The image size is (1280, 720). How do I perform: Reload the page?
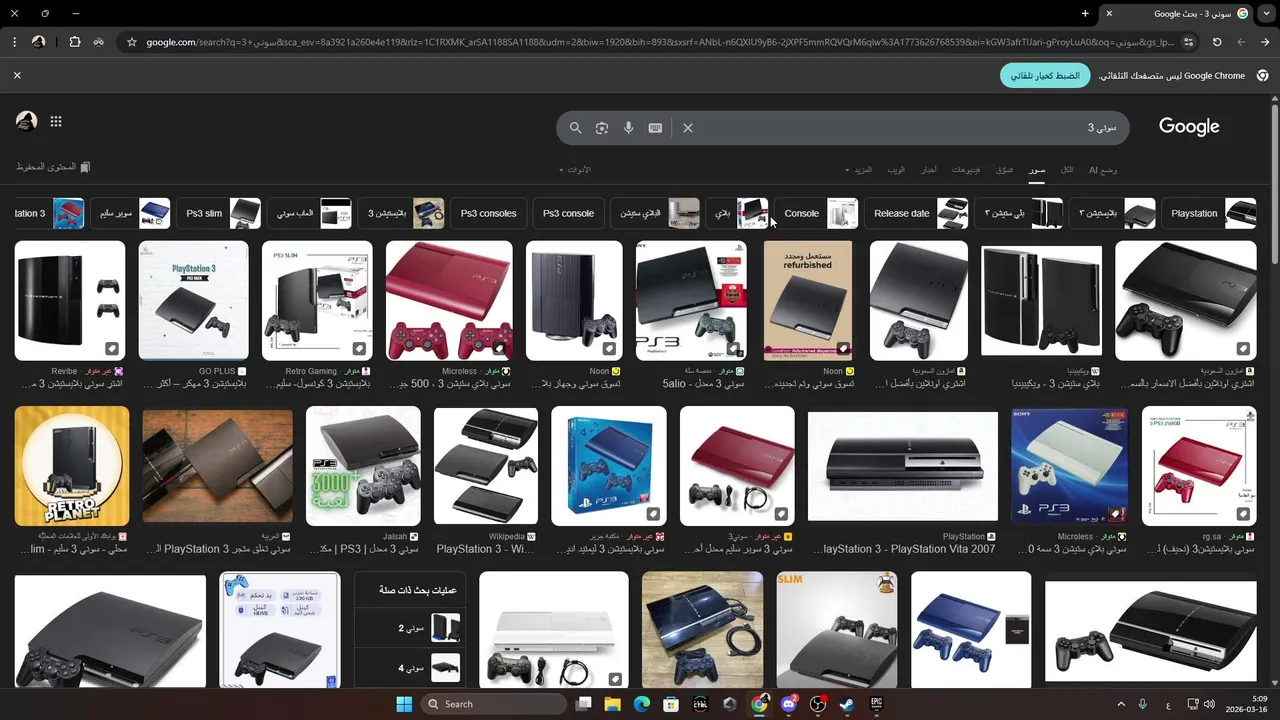click(1217, 42)
